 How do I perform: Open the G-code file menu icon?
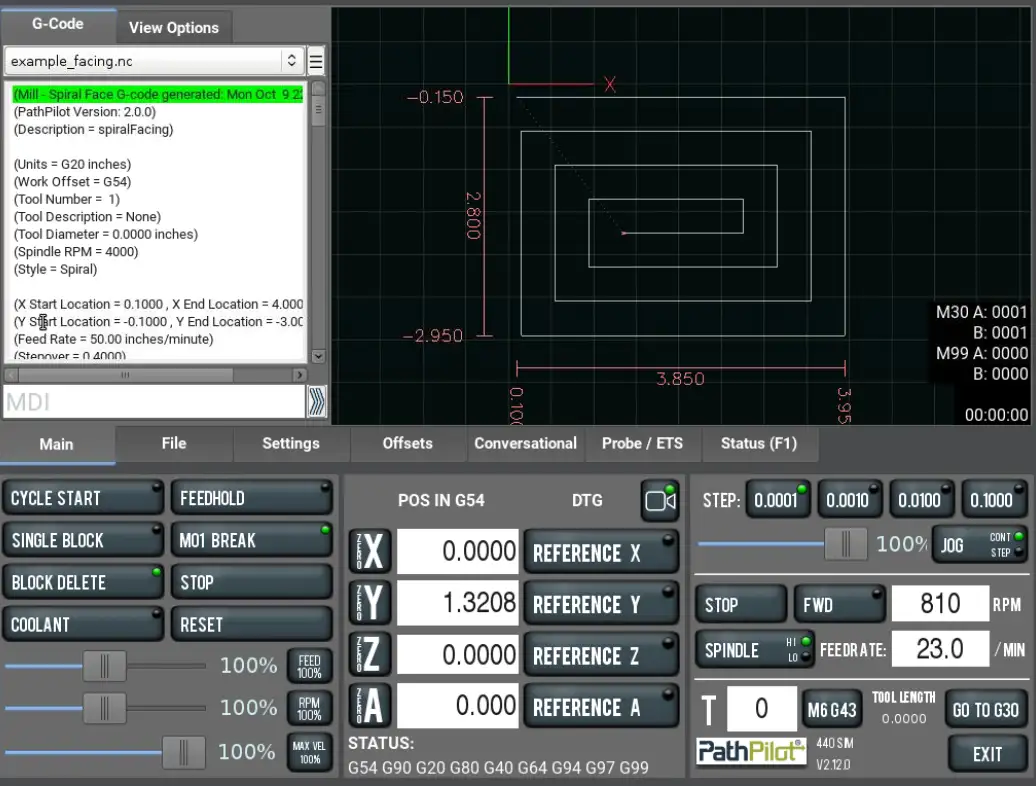click(316, 62)
